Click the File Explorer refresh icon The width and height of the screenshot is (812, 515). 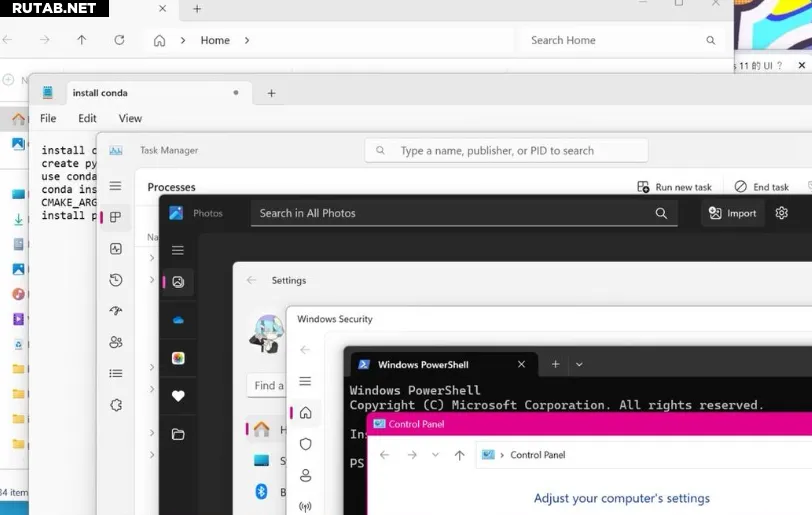(119, 40)
